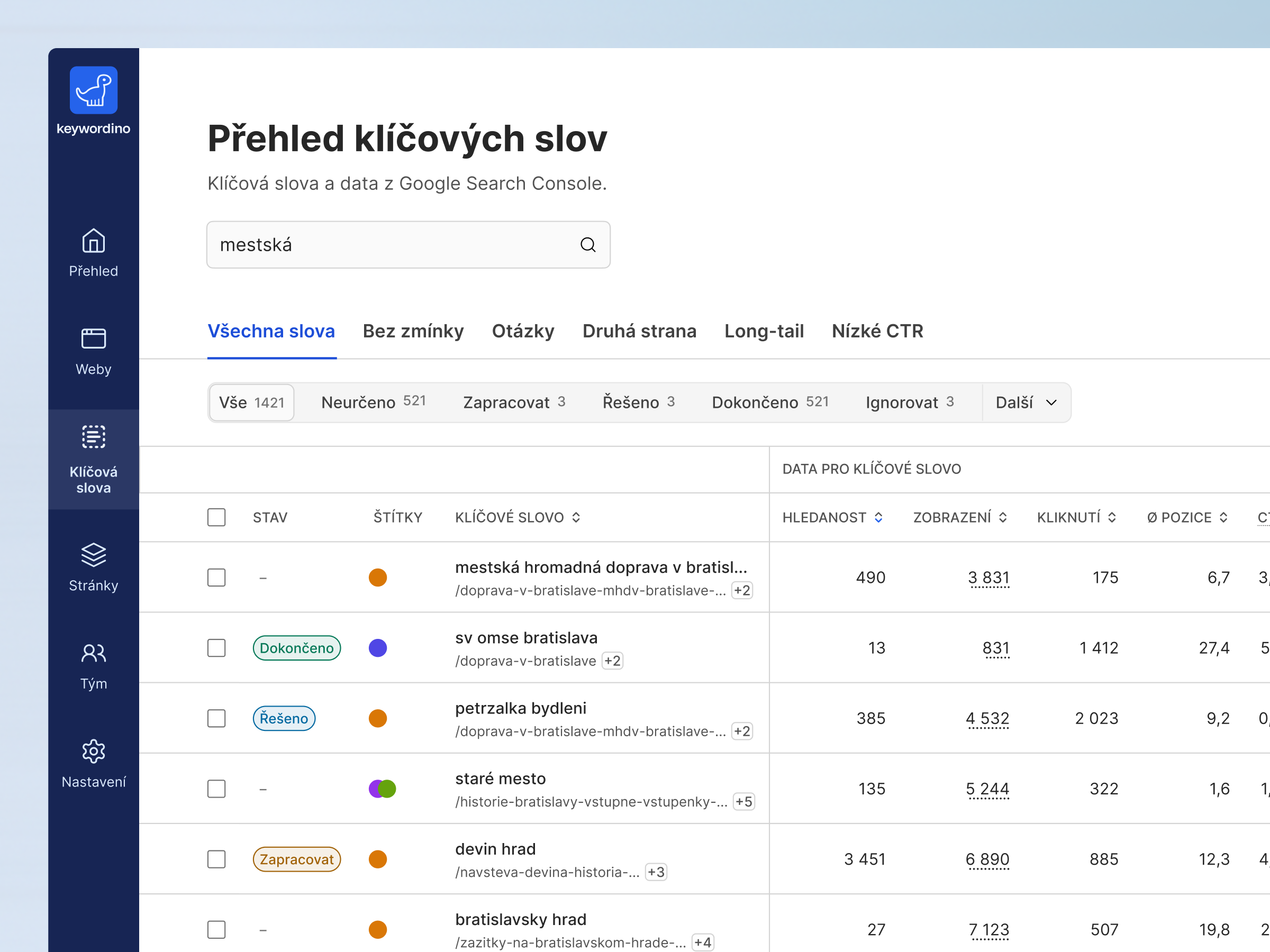The height and width of the screenshot is (952, 1270).
Task: Click the orange label dot for devin hrad
Action: coord(378,859)
